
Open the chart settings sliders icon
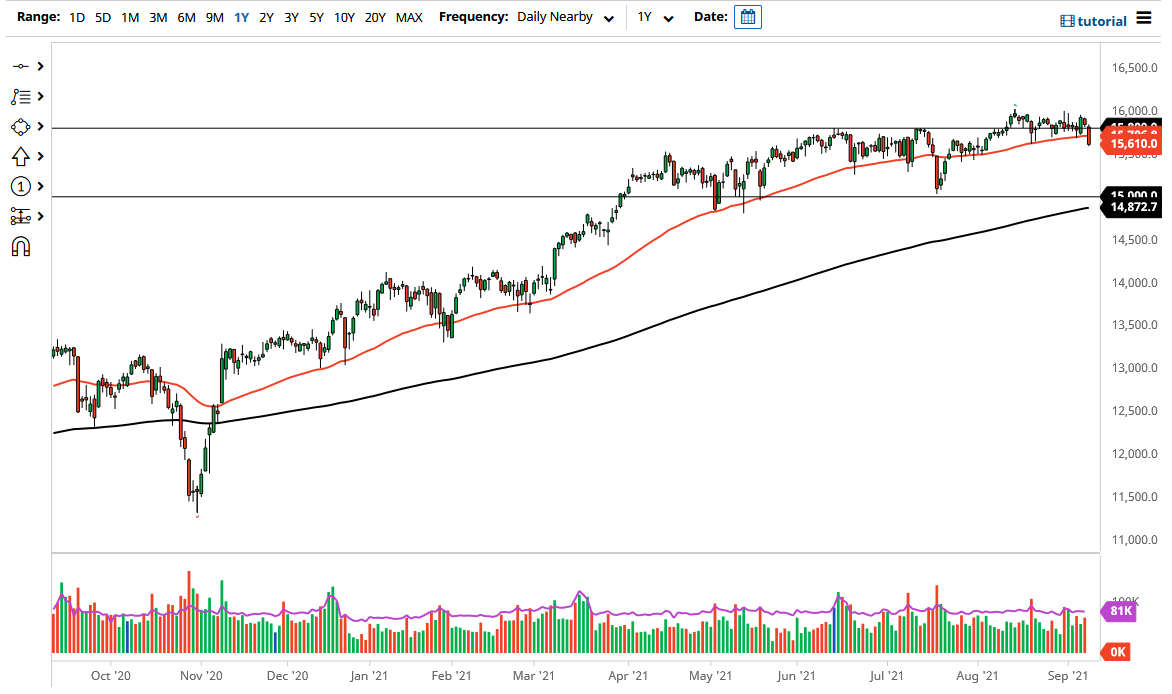pos(20,216)
